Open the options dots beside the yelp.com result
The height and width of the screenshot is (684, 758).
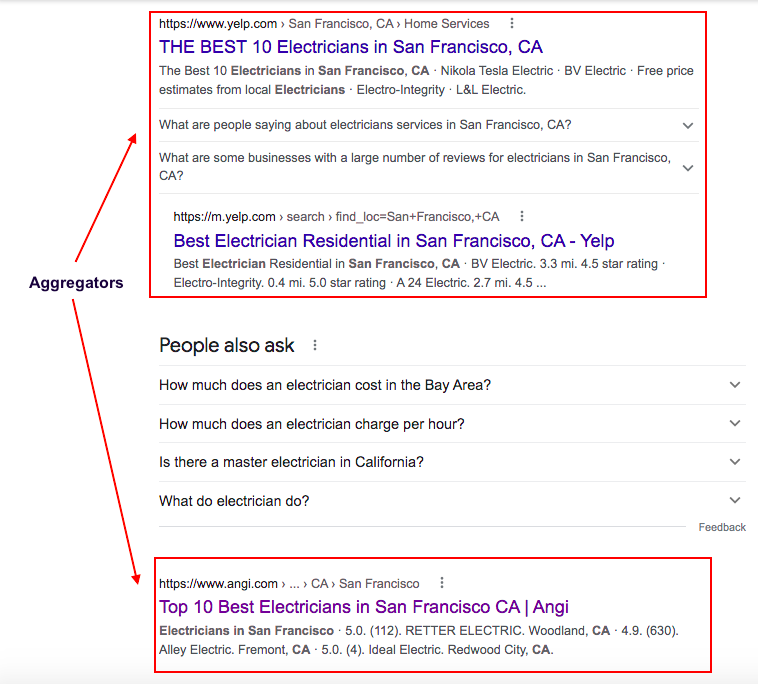(x=512, y=23)
